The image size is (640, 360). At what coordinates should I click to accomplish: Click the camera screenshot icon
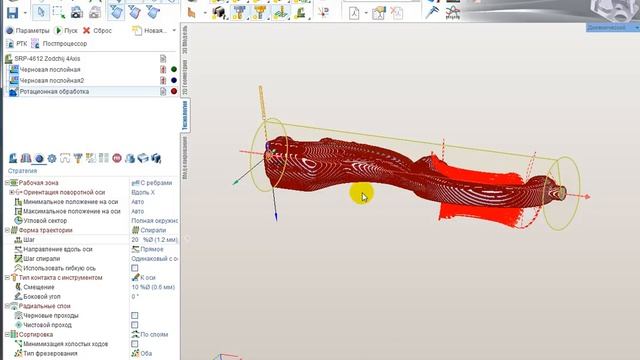click(77, 13)
